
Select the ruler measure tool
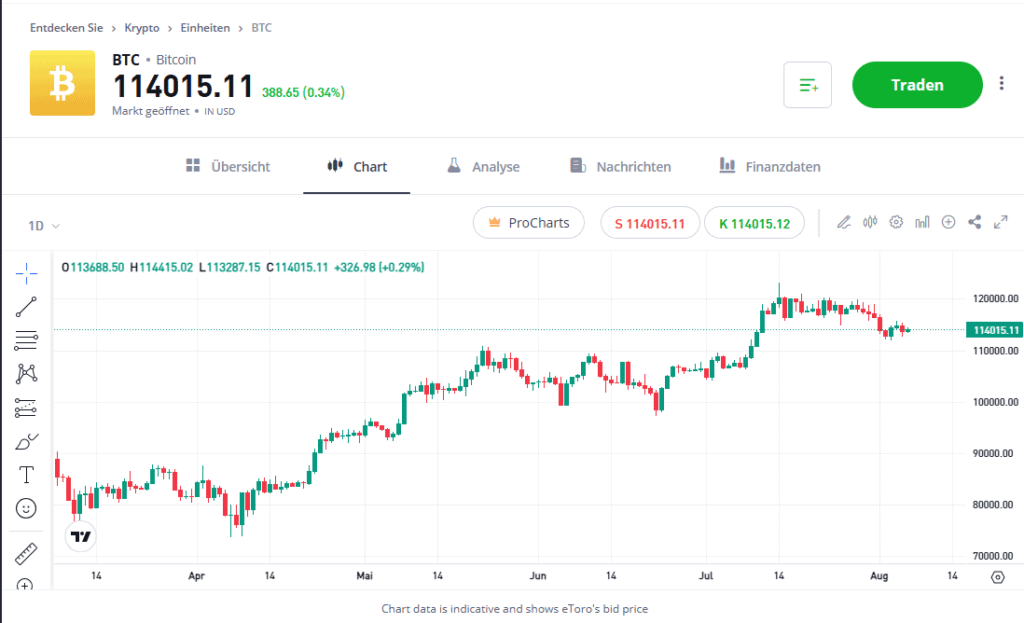pos(26,553)
